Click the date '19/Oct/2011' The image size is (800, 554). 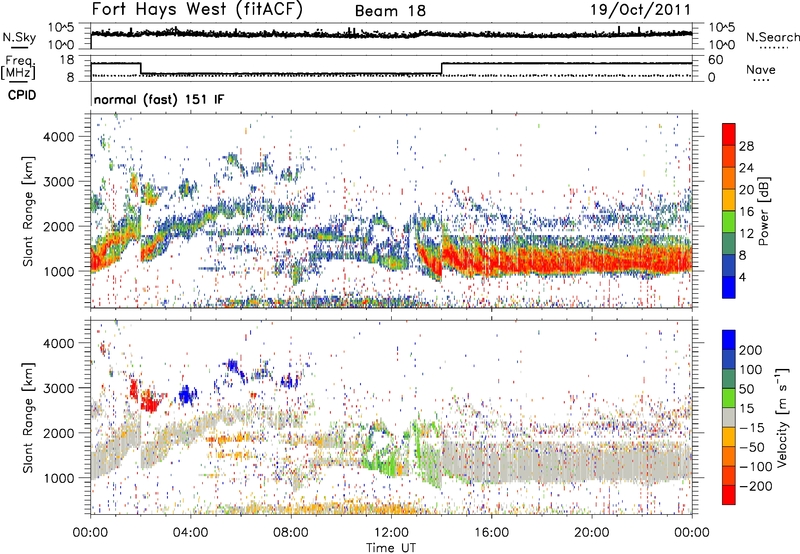[641, 10]
